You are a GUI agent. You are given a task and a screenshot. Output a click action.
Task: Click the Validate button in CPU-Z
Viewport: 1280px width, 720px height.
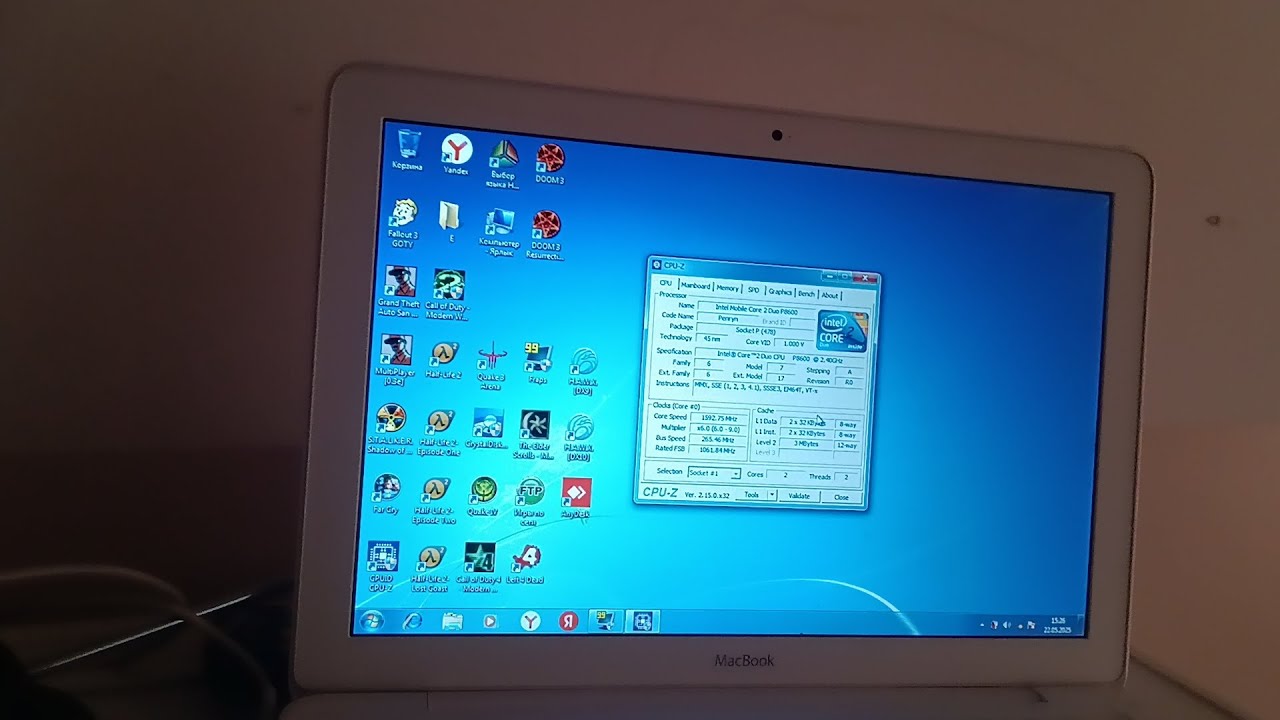point(799,495)
